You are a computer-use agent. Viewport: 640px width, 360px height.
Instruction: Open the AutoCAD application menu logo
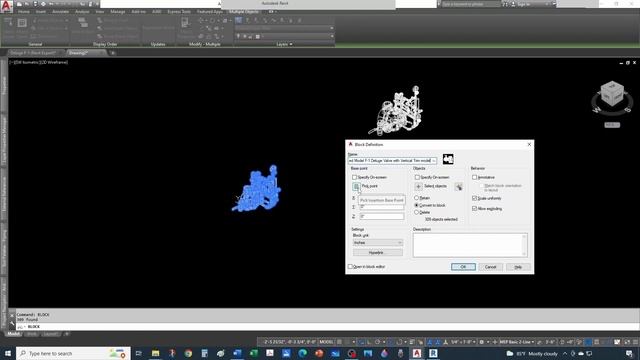click(6, 7)
